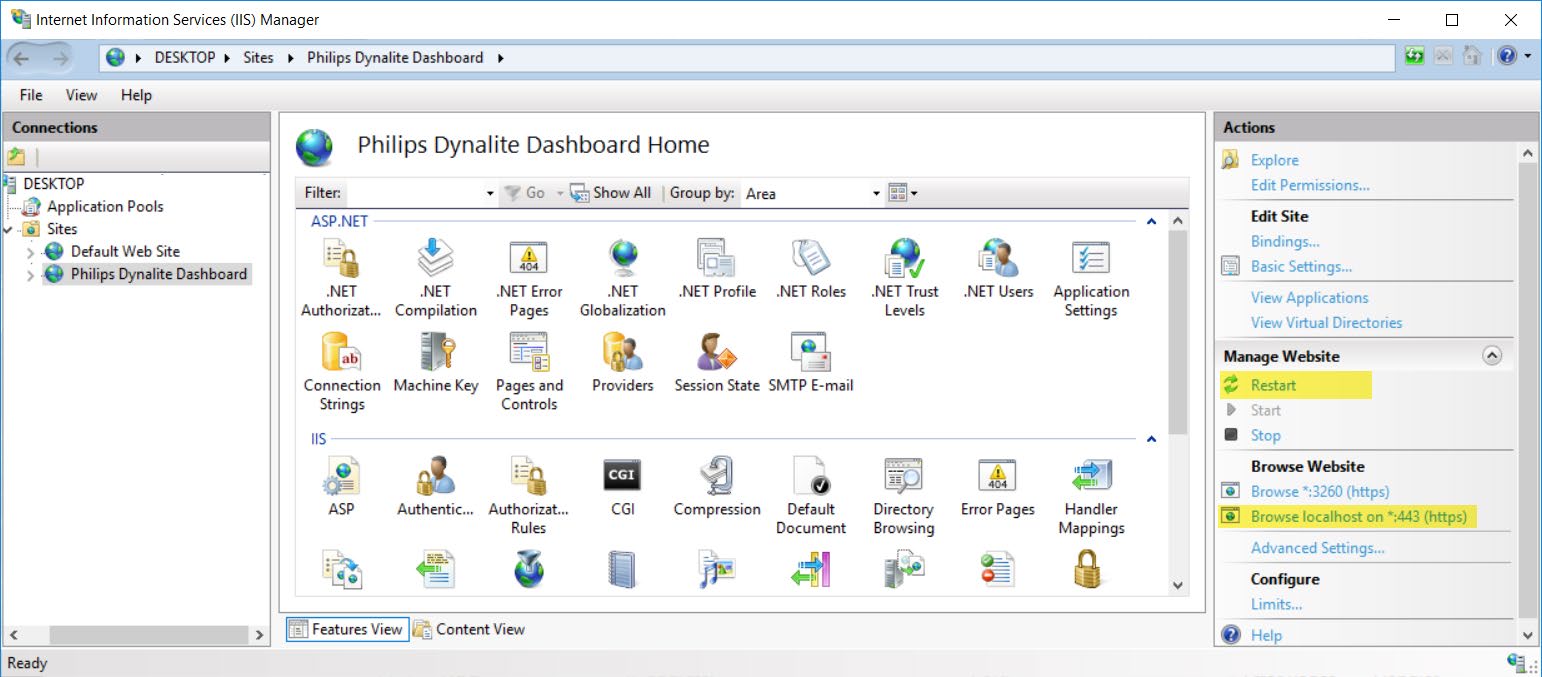Open the File menu
The width and height of the screenshot is (1542, 677).
tap(31, 95)
